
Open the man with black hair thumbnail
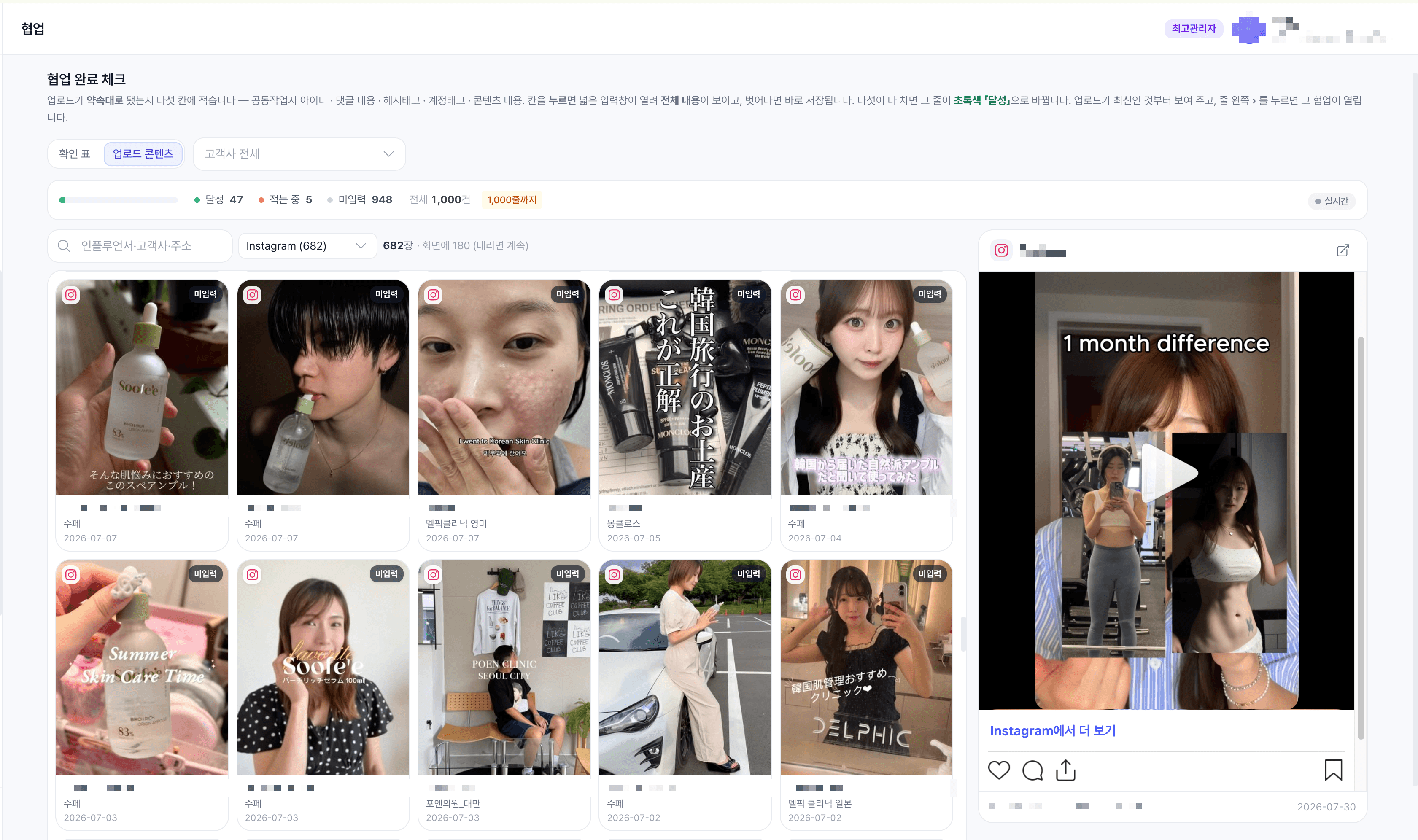[323, 388]
